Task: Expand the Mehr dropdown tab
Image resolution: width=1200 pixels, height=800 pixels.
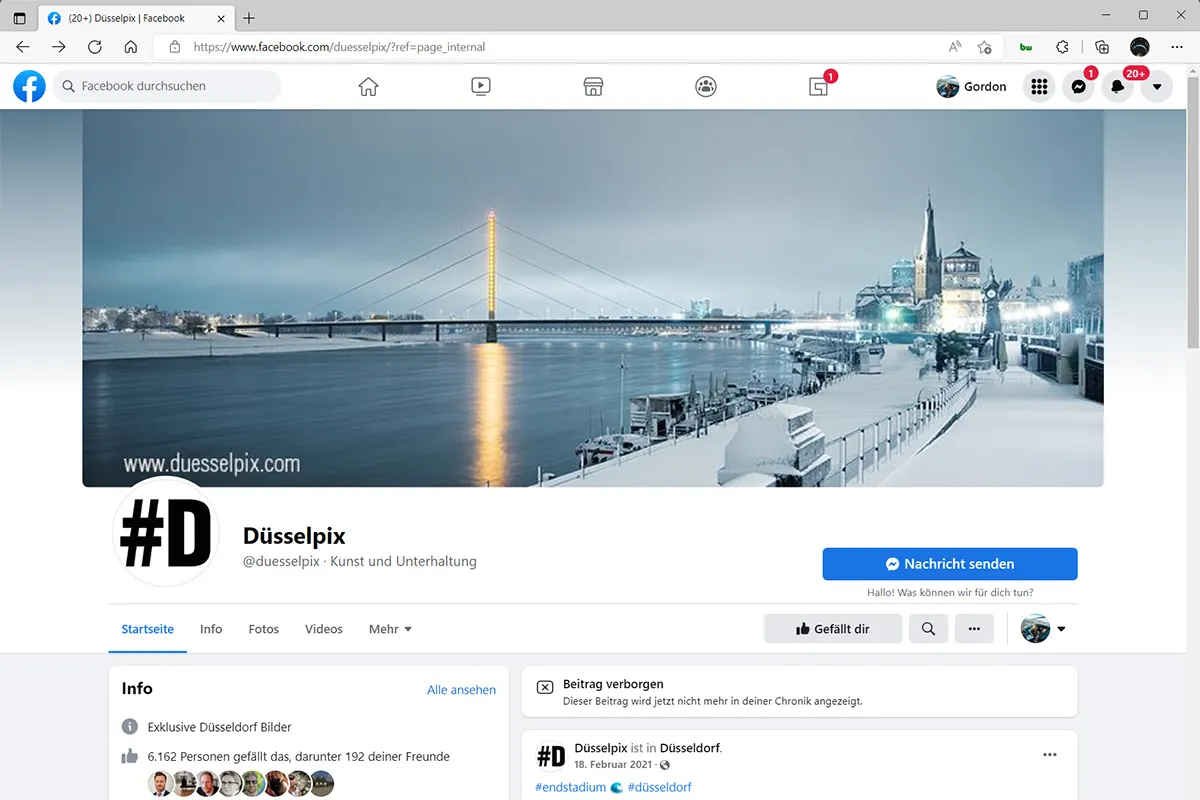Action: 390,629
